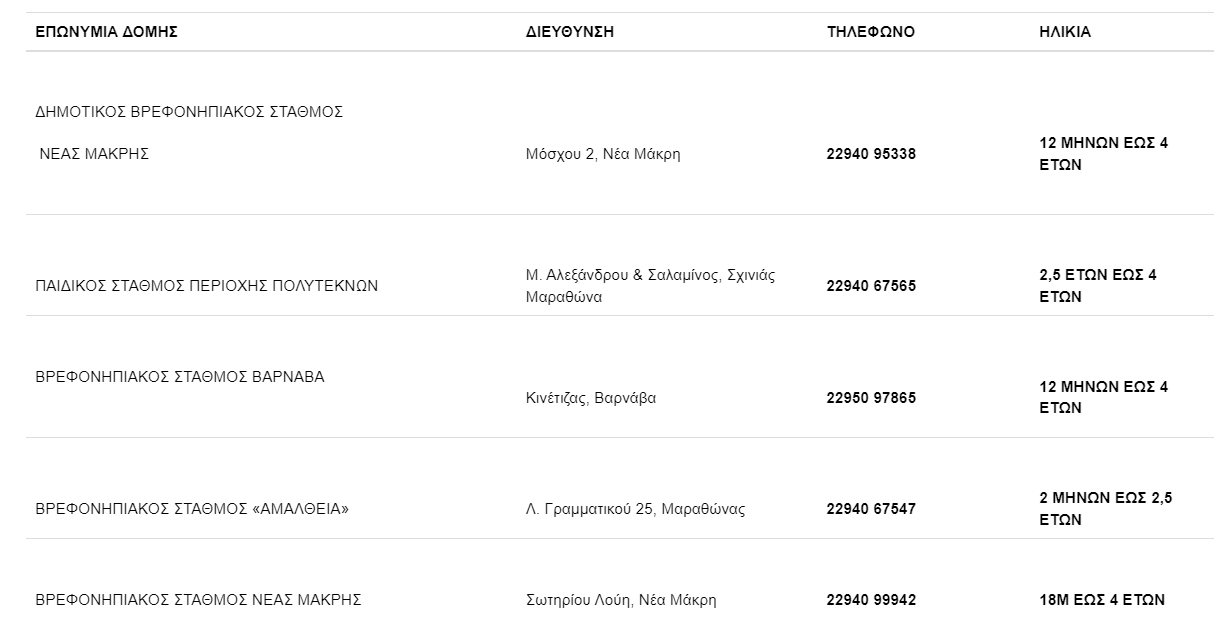Select the ΤΗΛΕΦΩΝΟ column header
The width and height of the screenshot is (1216, 628).
(870, 32)
